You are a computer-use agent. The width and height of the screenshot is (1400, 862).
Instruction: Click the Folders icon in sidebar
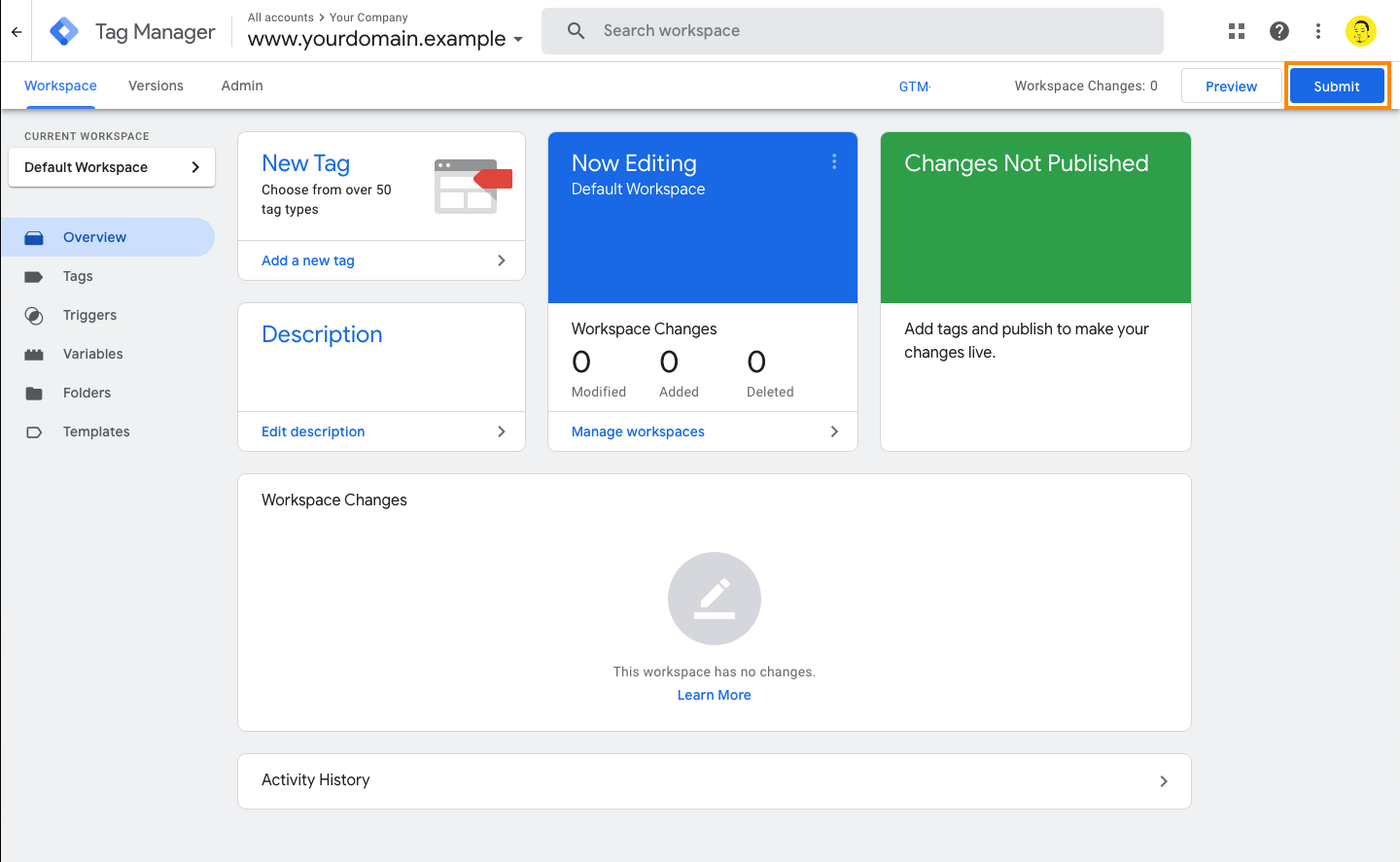tap(34, 393)
